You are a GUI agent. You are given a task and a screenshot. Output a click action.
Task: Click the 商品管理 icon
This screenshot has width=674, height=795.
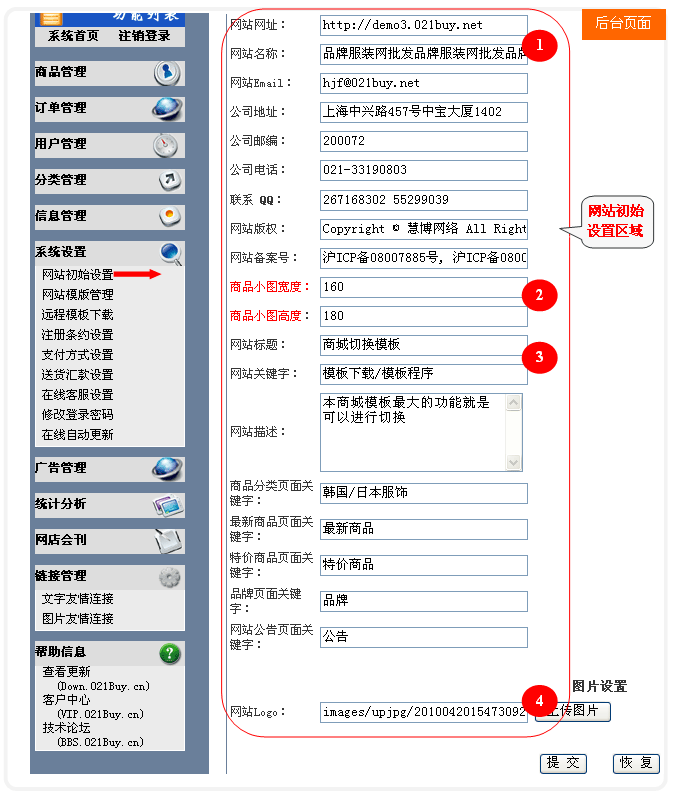tap(167, 73)
